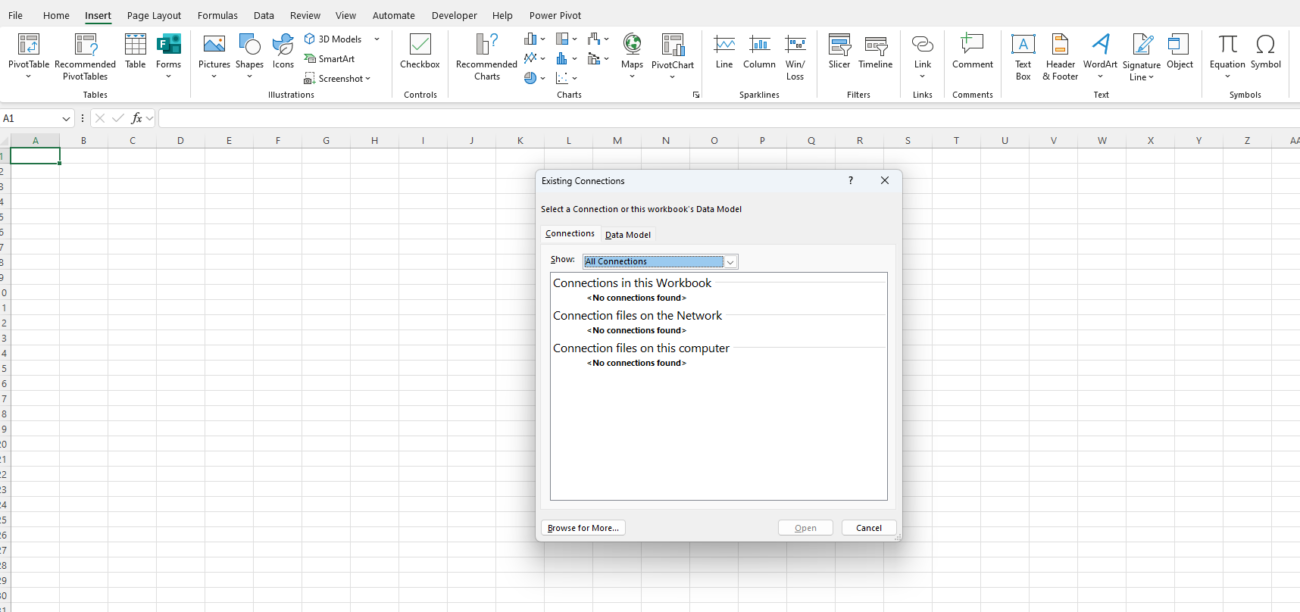
Task: Expand the Name Box dropdown
Action: tap(66, 118)
